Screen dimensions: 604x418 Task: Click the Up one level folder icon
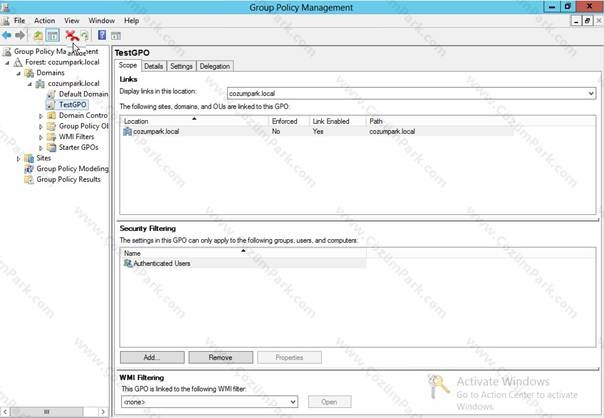[x=38, y=36]
